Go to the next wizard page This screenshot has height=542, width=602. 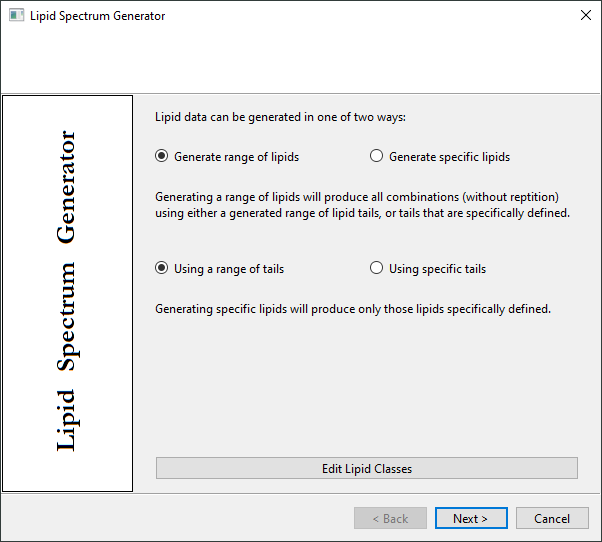coord(471,518)
